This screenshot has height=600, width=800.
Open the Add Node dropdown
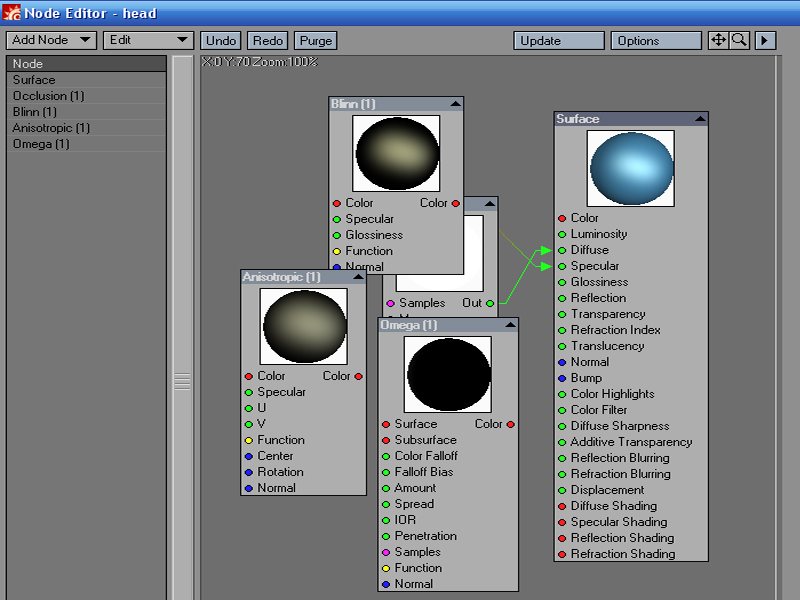click(x=50, y=40)
